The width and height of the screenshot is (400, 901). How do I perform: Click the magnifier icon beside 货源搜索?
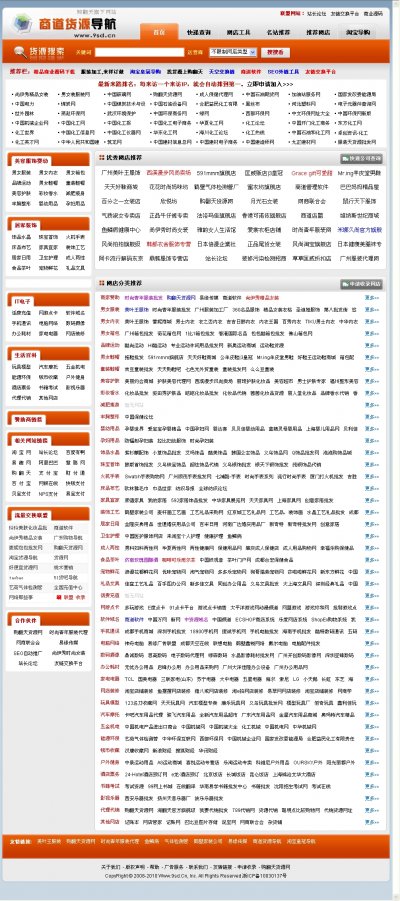click(20, 52)
